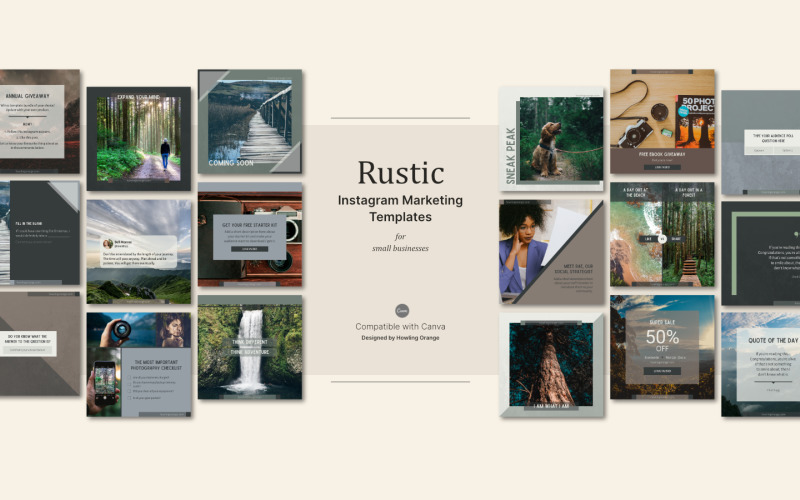Open the Super Sale 50% Off template
Screen dimensions: 800x500
(662, 347)
